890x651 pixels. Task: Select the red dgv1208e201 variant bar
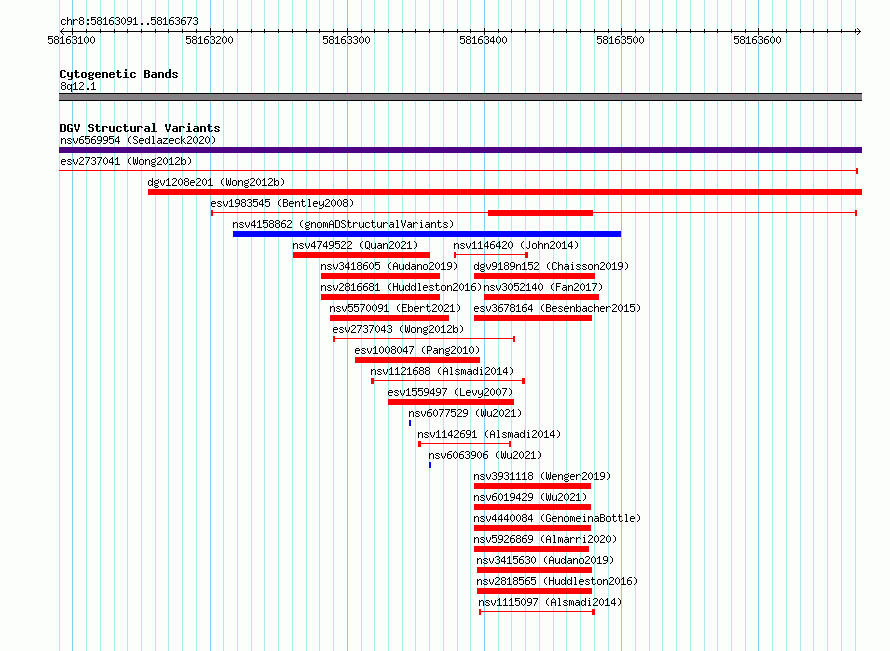(x=505, y=192)
